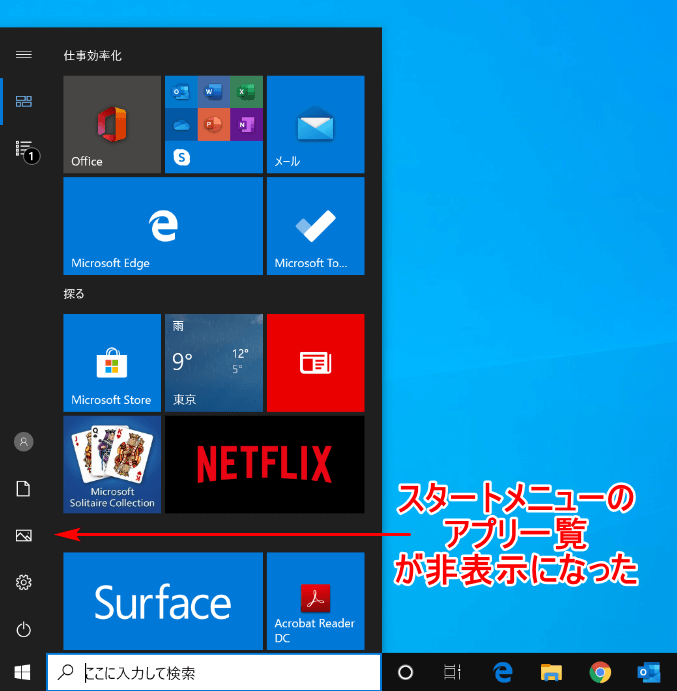This screenshot has height=691, width=677.
Task: Open OneNote in the Office folder tile
Action: pyautogui.click(x=246, y=125)
